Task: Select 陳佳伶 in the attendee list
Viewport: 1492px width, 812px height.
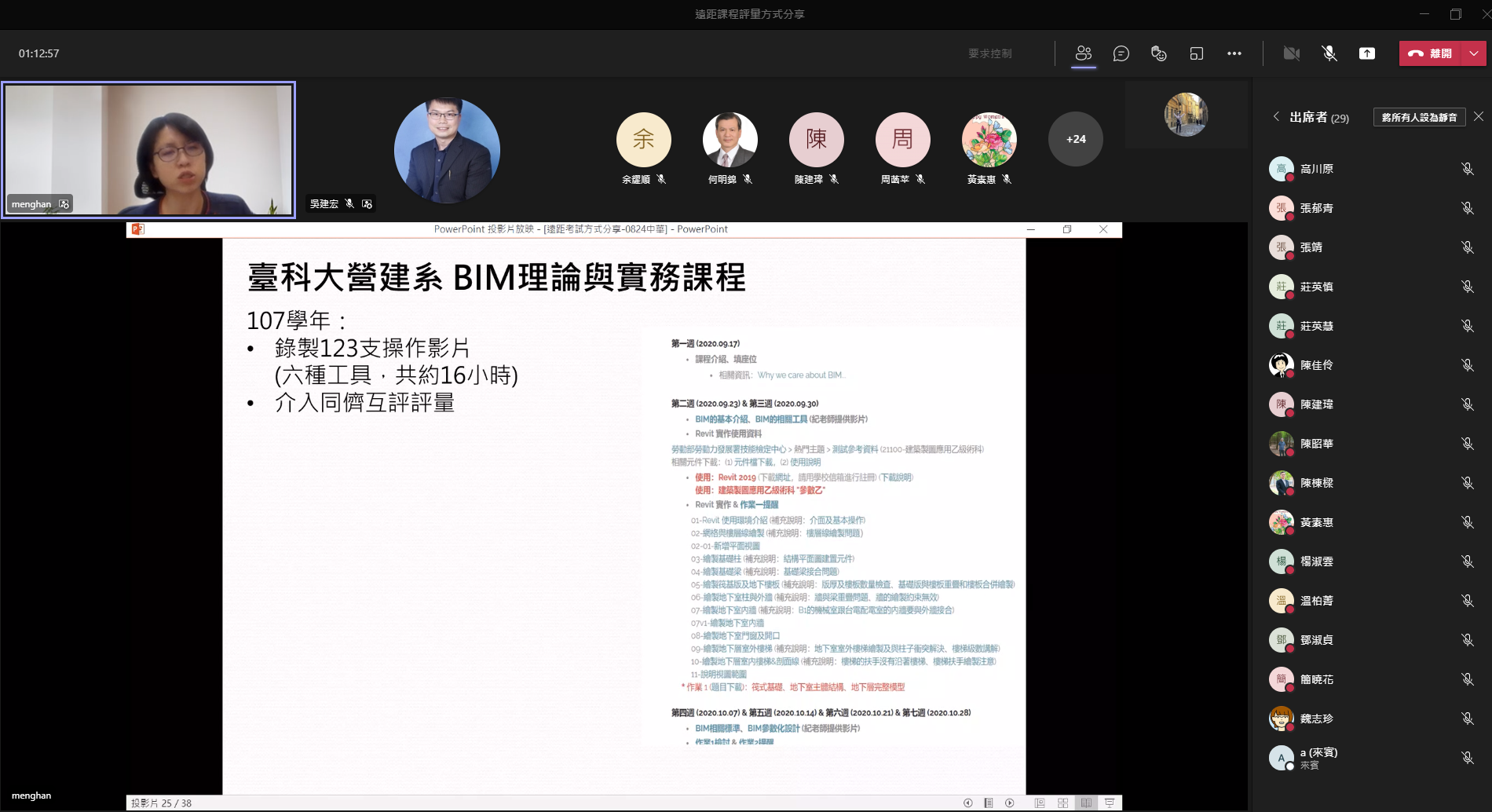Action: (1373, 365)
